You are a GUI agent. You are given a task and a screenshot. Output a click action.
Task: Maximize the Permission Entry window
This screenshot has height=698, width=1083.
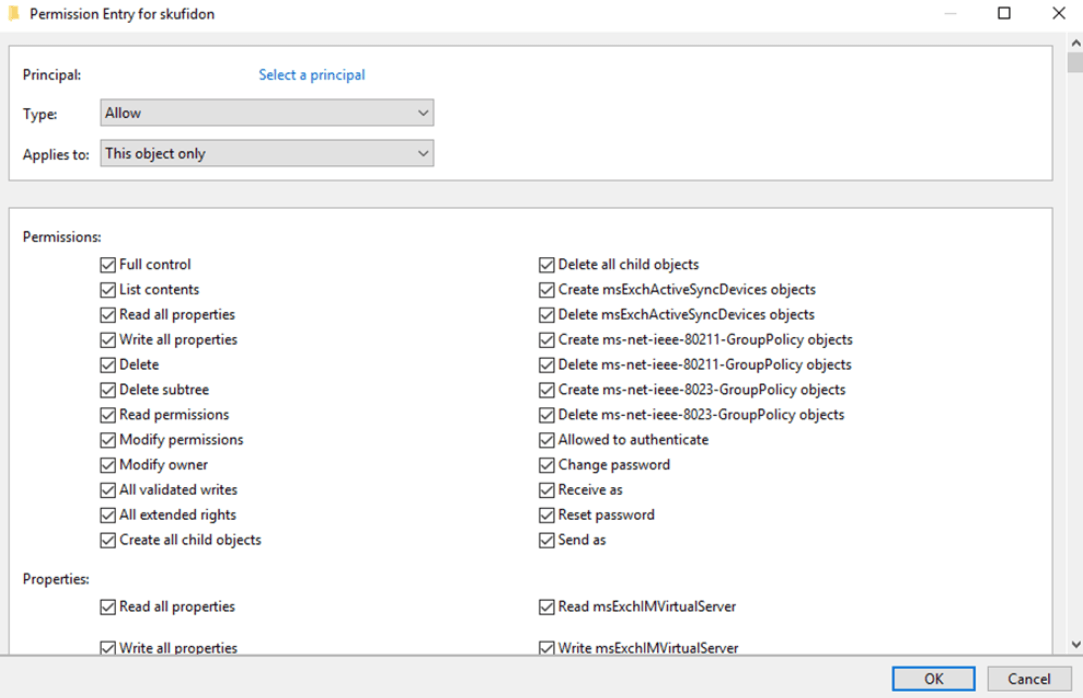(x=1004, y=13)
